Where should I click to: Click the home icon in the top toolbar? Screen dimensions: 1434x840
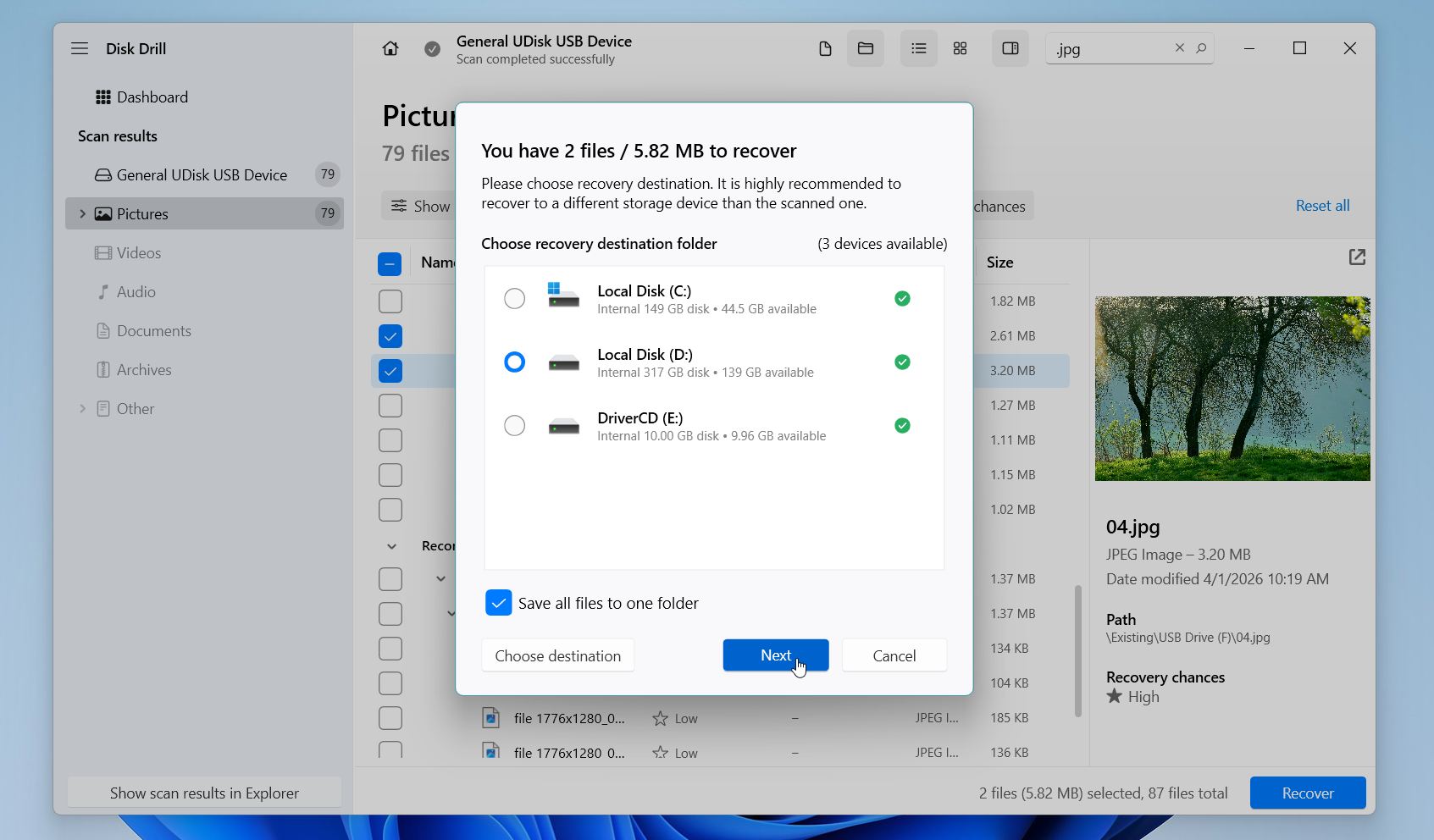tap(390, 48)
